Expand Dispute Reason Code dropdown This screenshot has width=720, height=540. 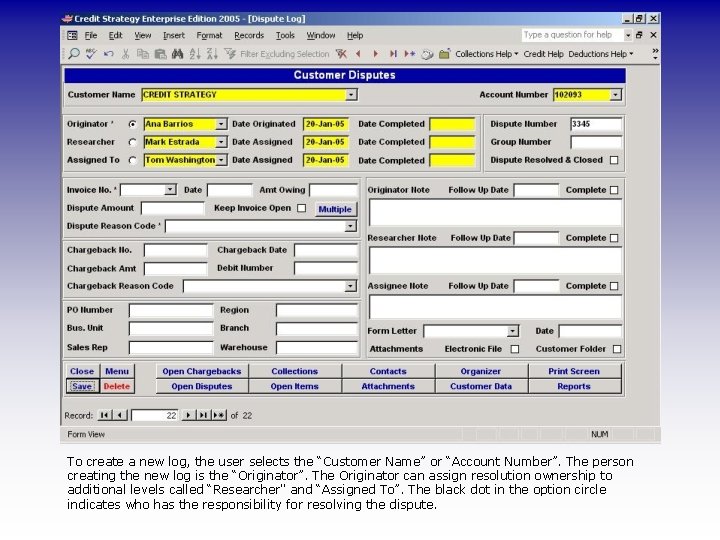tap(351, 226)
